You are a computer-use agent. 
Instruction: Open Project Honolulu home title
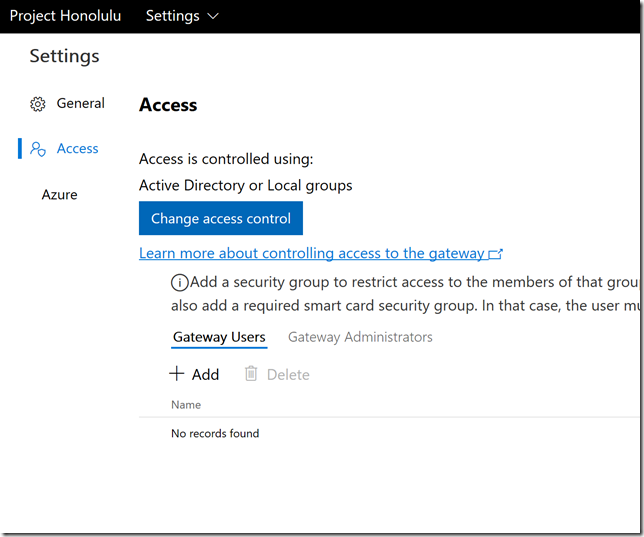65,16
